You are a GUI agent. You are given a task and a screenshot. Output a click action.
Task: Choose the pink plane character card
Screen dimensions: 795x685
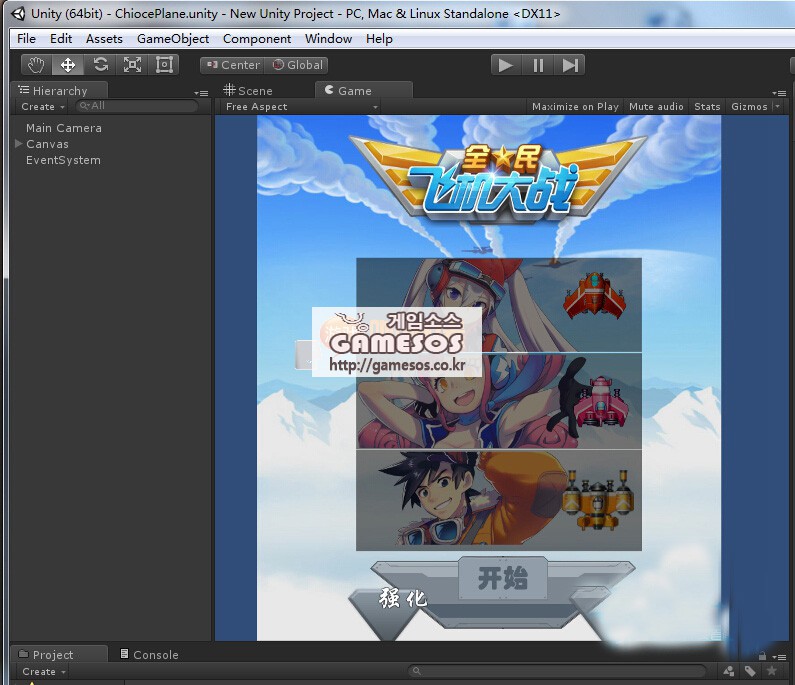[x=499, y=401]
